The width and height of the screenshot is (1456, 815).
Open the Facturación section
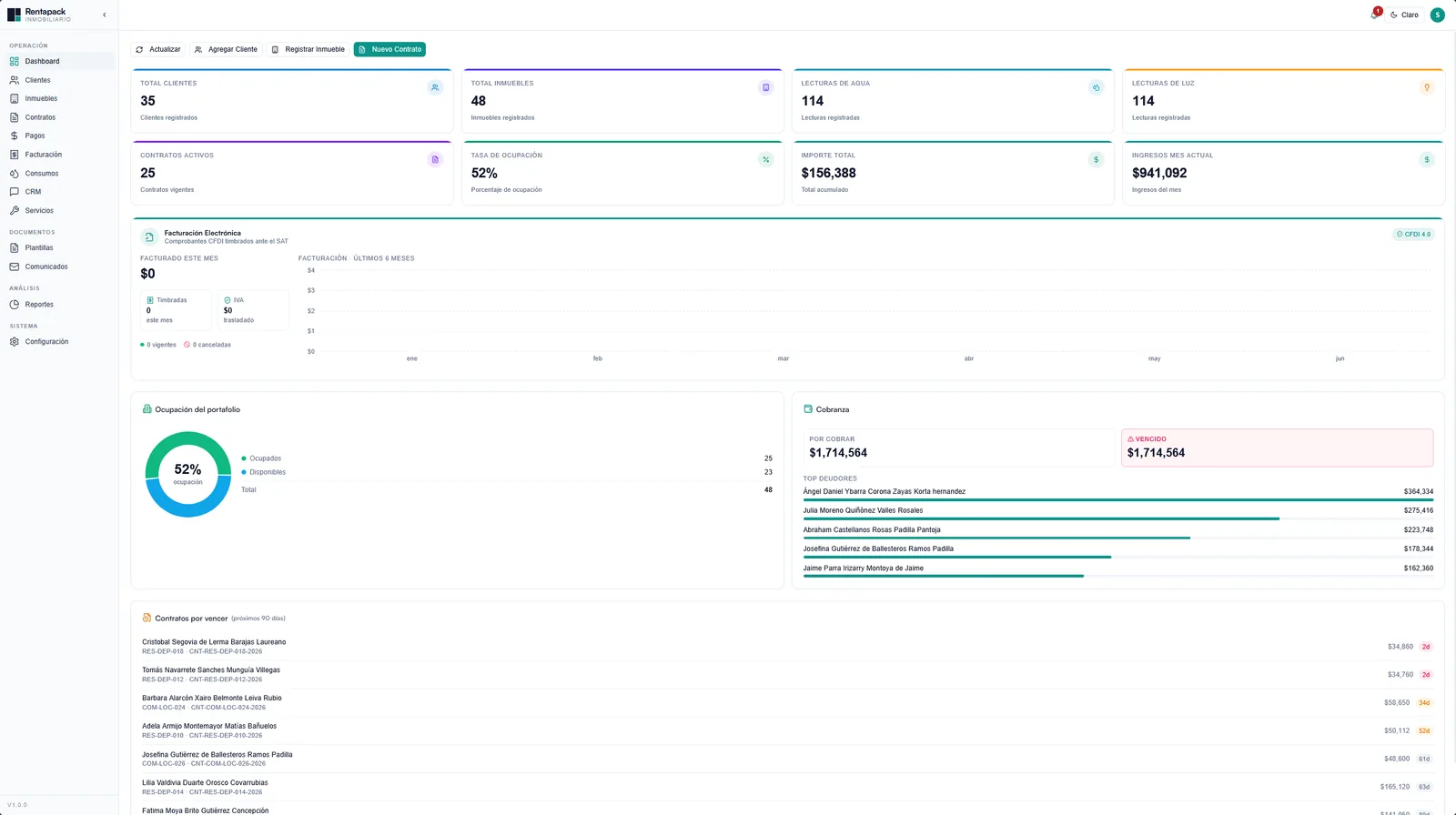tap(59, 155)
